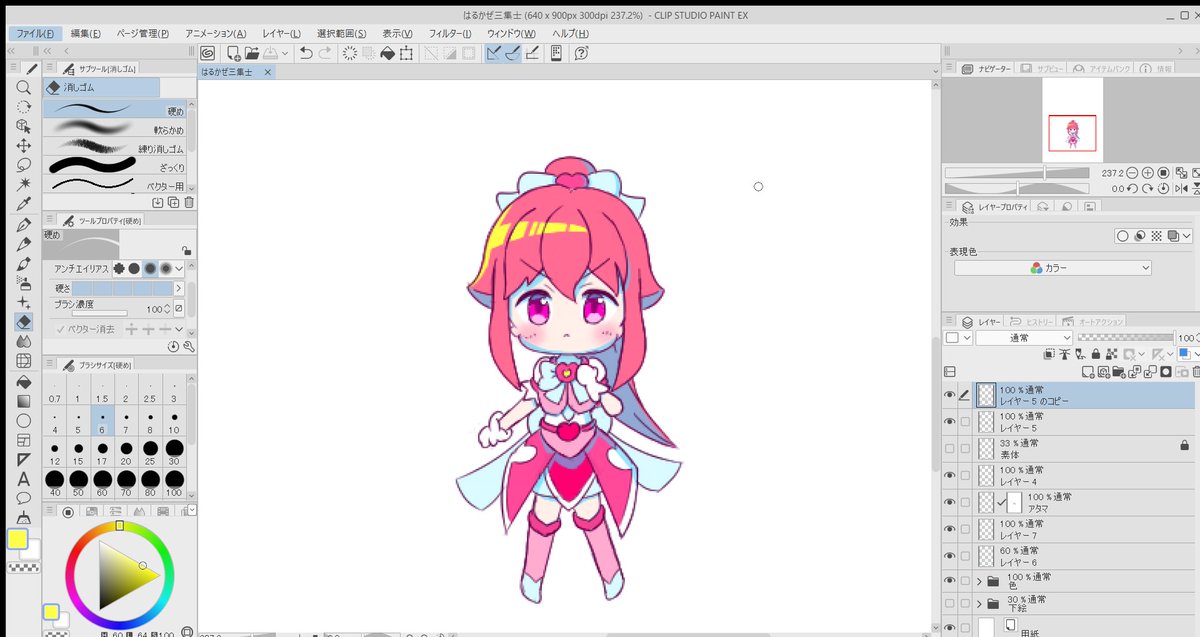Click the Scale/Rotate transform icon
Screen dimensions: 1200x637
(x=406, y=53)
